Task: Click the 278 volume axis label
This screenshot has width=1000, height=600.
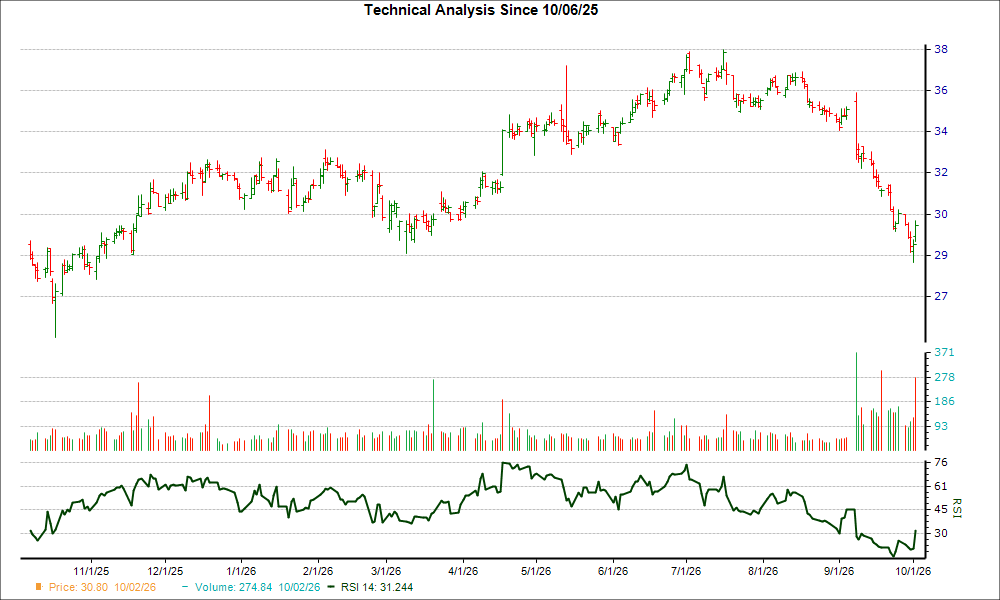Action: [944, 377]
